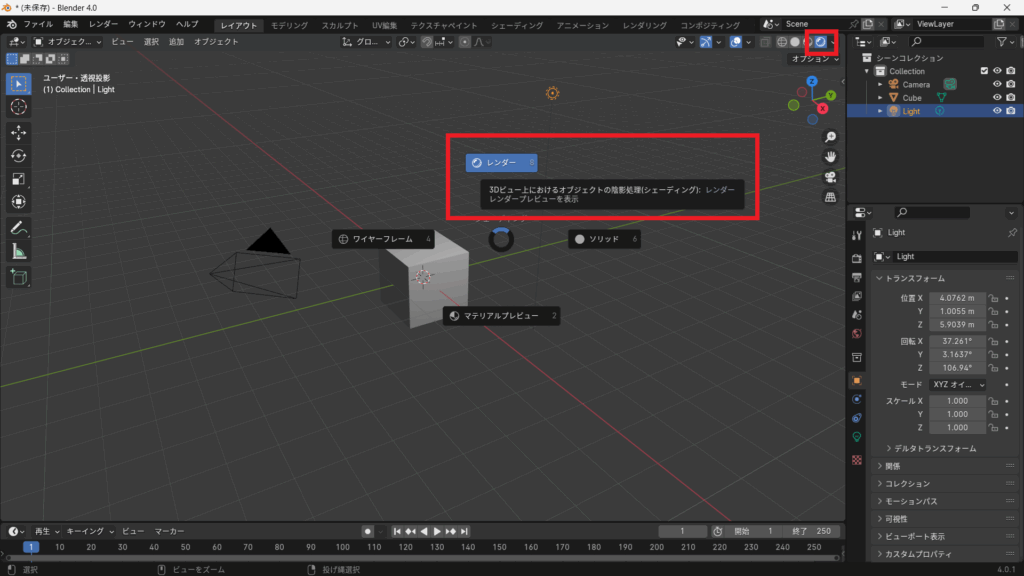Hide Camera in viewport via eye icon

click(997, 84)
